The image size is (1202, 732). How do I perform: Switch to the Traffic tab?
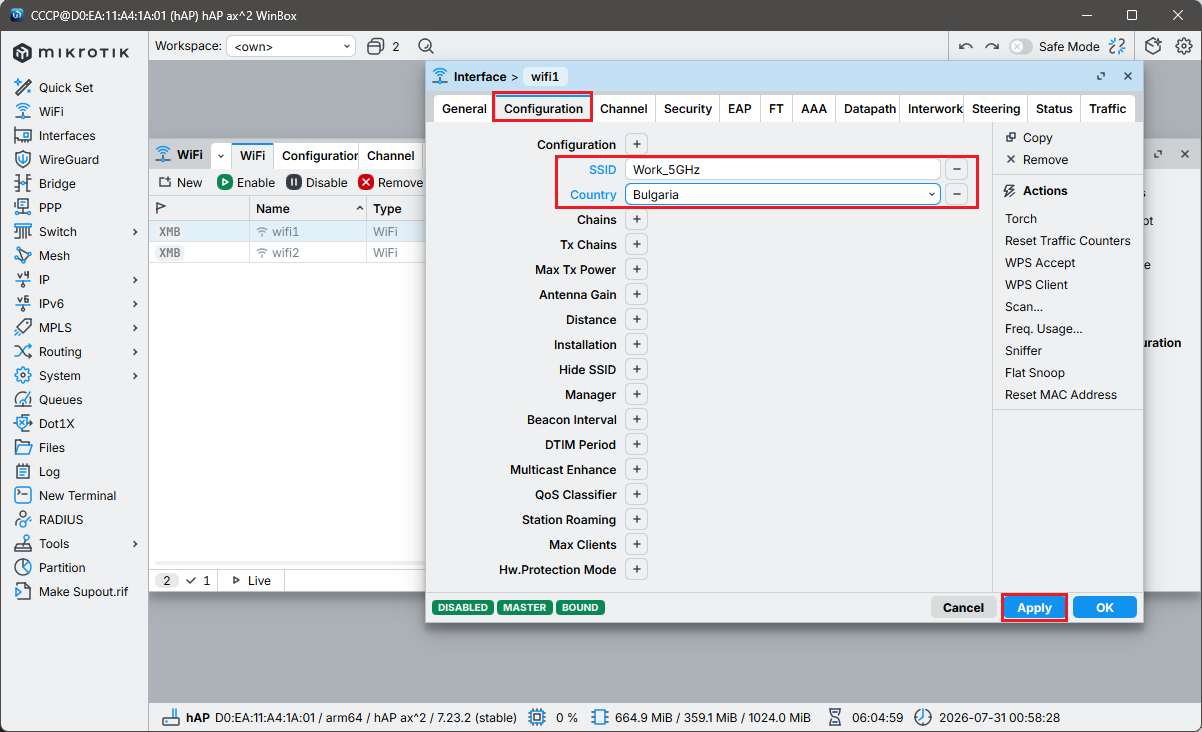[1108, 109]
